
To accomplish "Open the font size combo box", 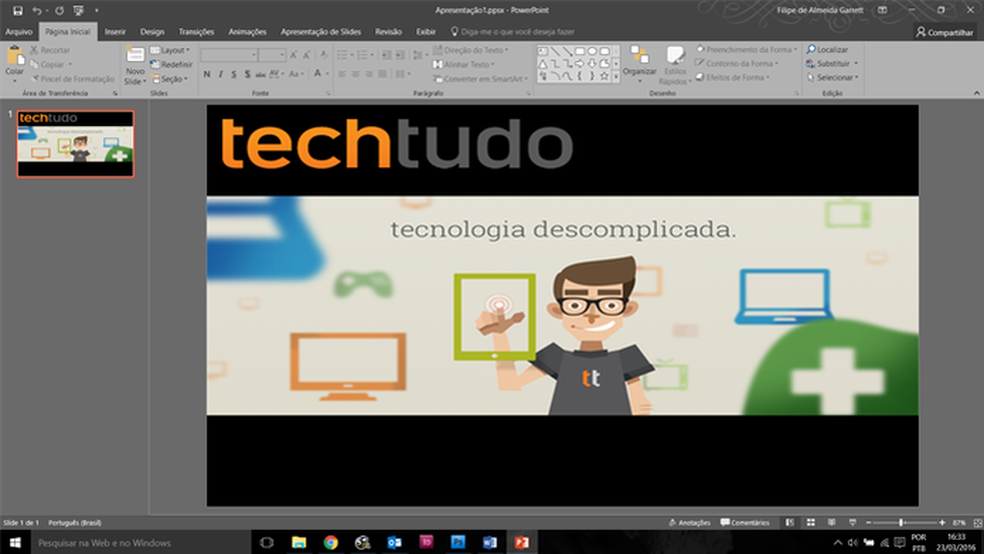I will [x=272, y=55].
